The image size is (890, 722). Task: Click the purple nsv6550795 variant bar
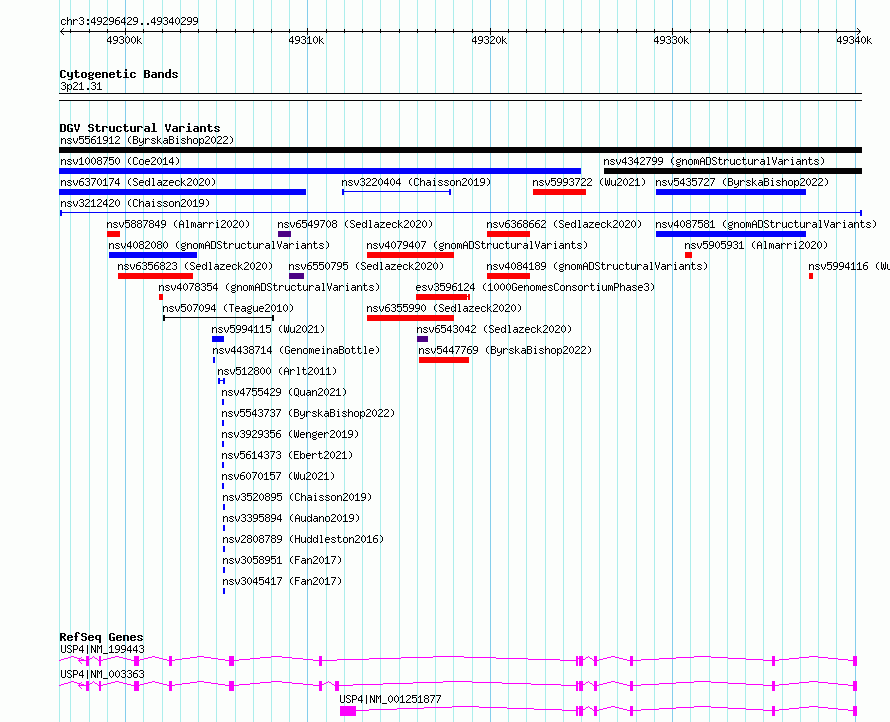click(x=296, y=276)
